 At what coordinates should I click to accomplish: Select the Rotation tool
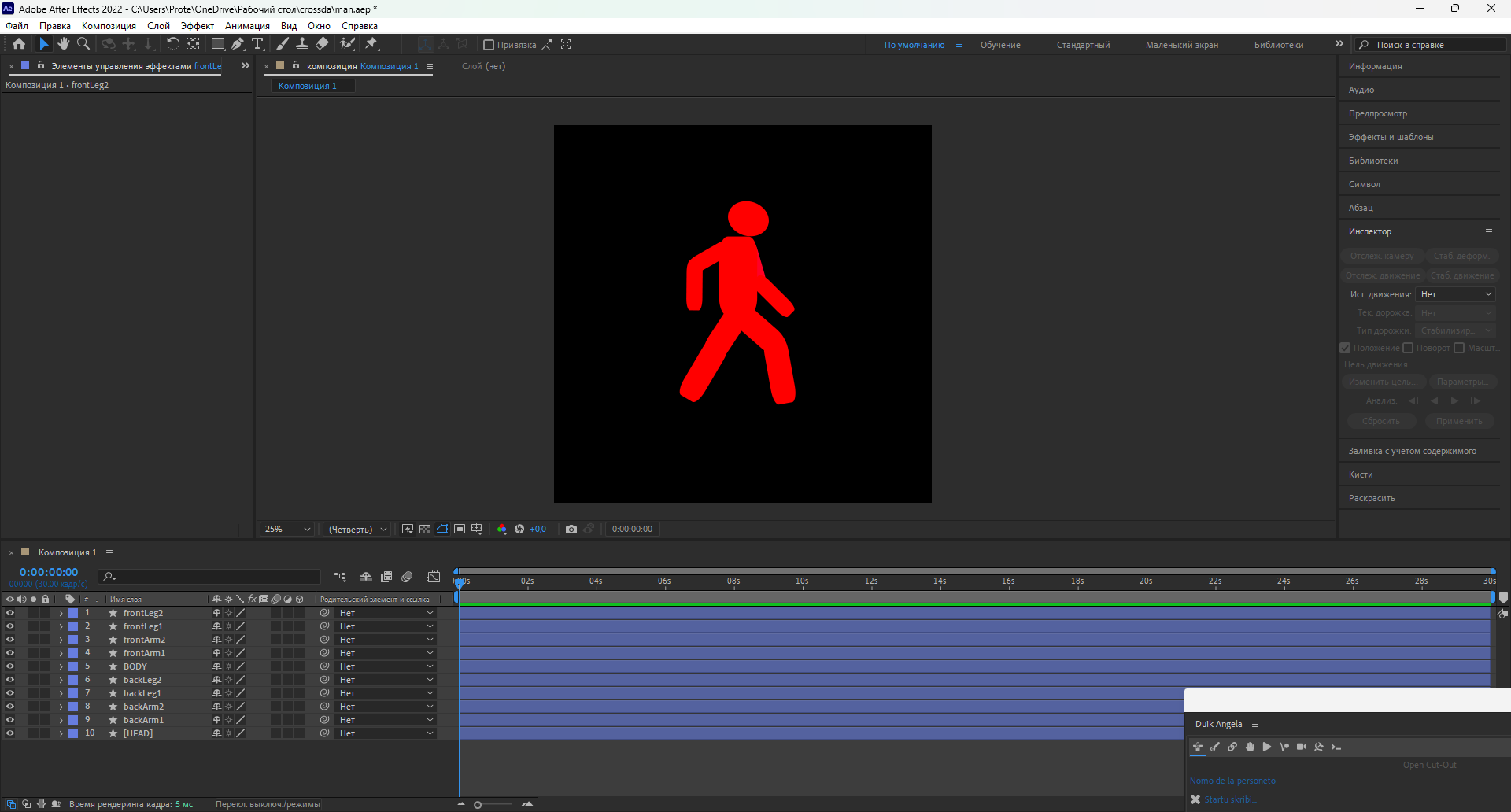[x=173, y=44]
